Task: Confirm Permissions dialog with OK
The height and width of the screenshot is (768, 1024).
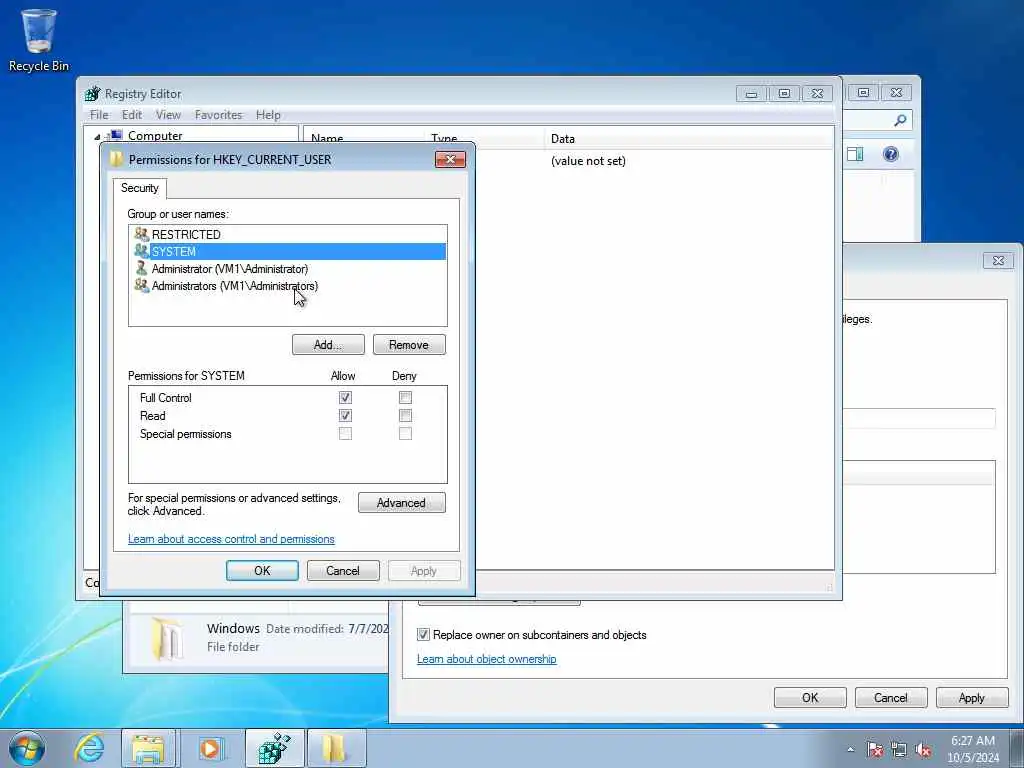Action: [x=262, y=571]
